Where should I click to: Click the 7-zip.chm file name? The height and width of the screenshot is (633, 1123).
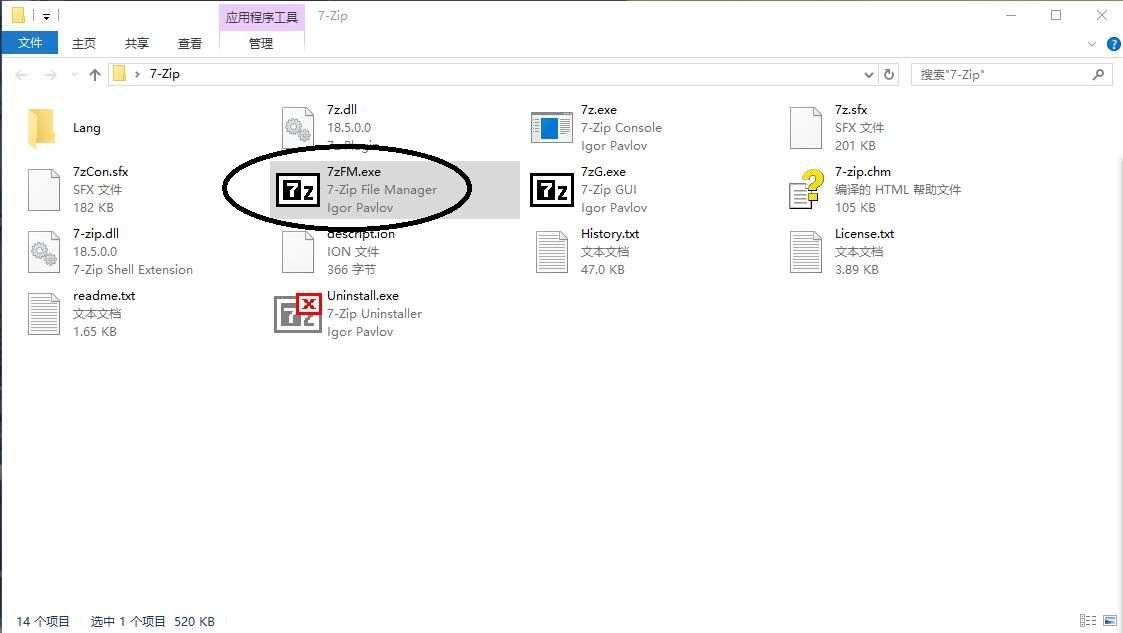[863, 172]
